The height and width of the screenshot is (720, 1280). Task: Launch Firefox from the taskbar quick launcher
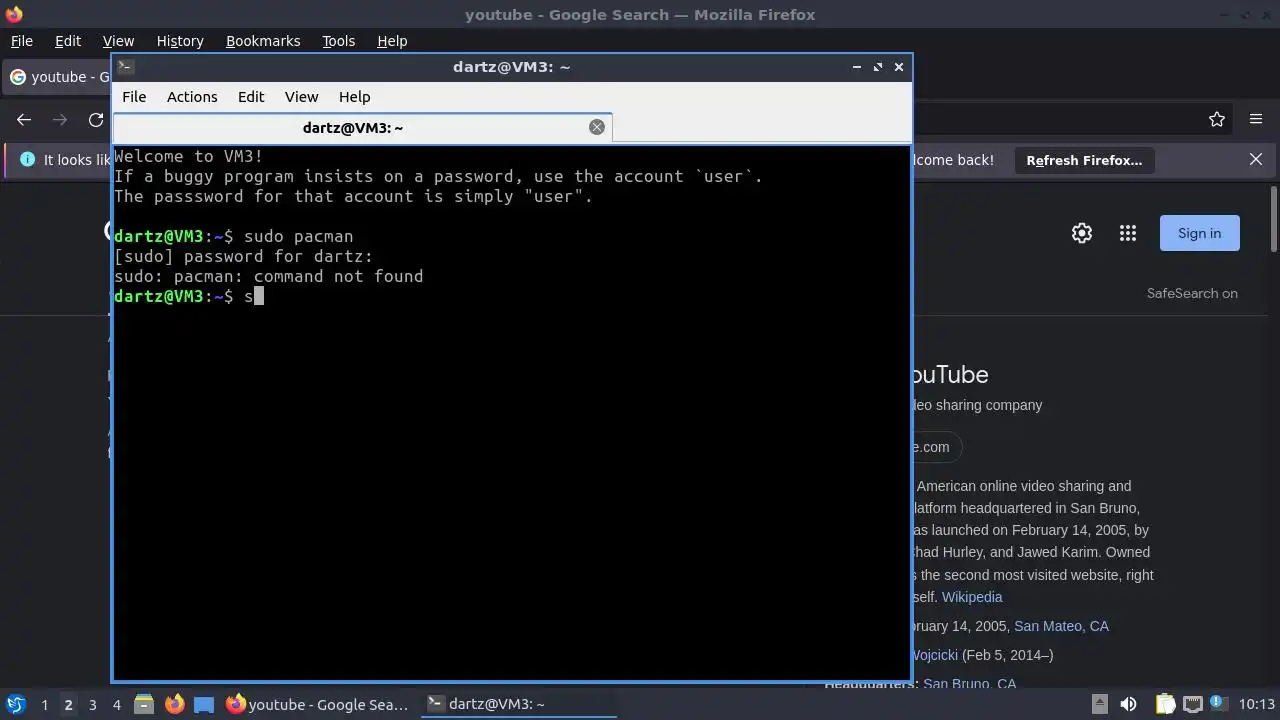point(174,704)
